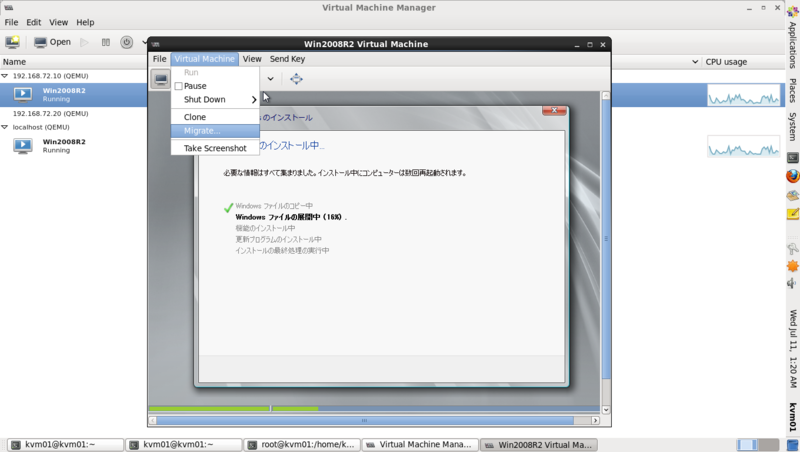Open the dropdown arrow in the VM window toolbar
Viewport: 800px width, 452px height.
pyautogui.click(x=270, y=79)
